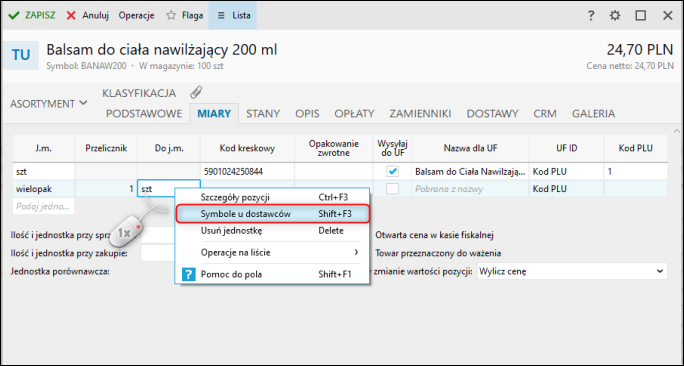Open settings via the gear icon
Image resolution: width=684 pixels, height=366 pixels.
[615, 16]
